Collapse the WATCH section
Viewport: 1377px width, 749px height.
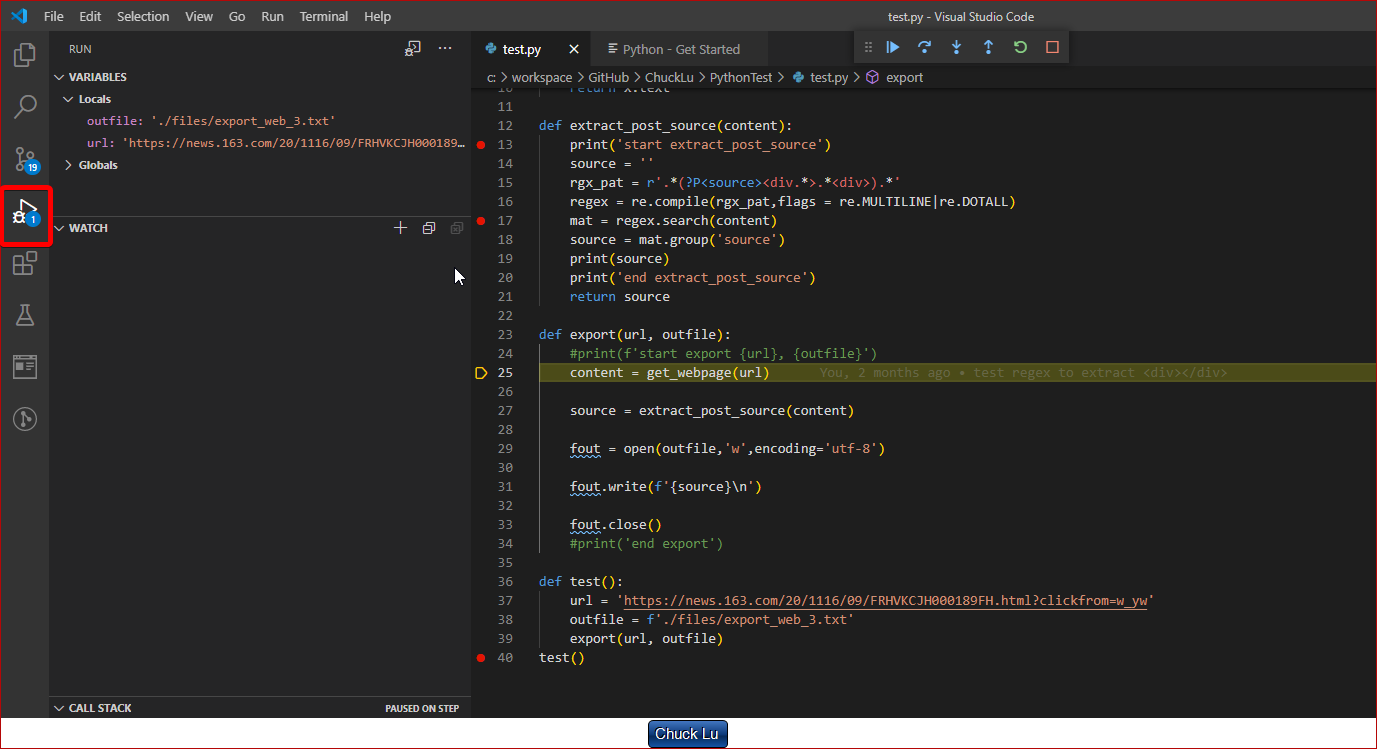[60, 228]
